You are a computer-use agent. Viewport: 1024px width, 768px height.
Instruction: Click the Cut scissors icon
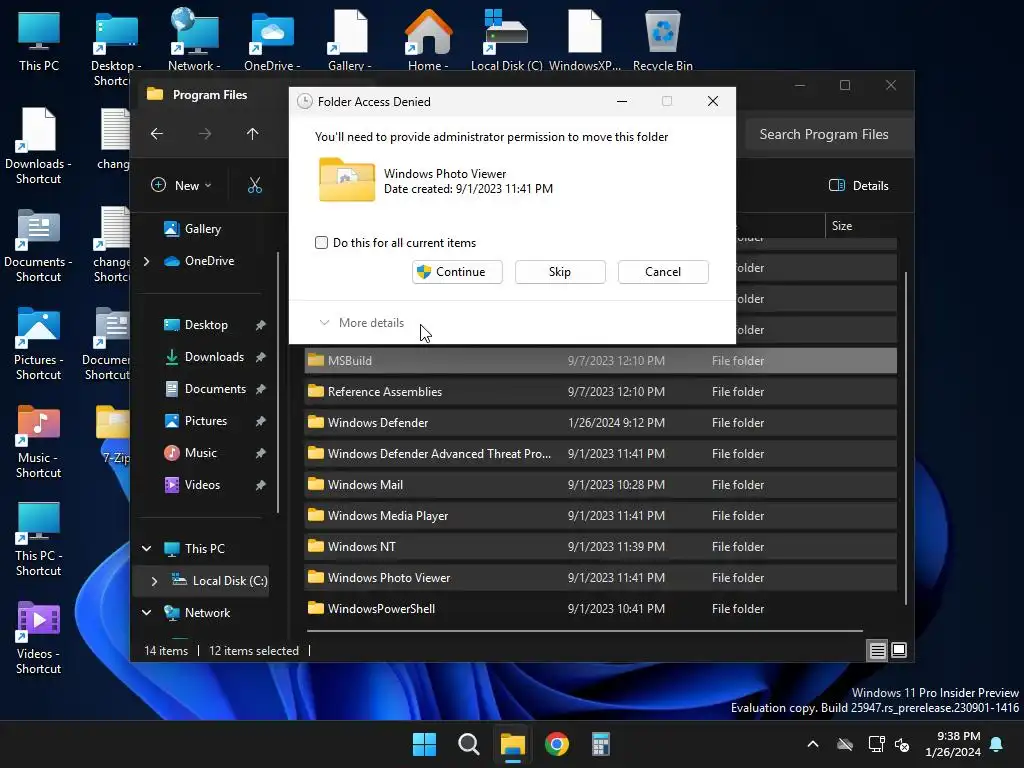(255, 185)
